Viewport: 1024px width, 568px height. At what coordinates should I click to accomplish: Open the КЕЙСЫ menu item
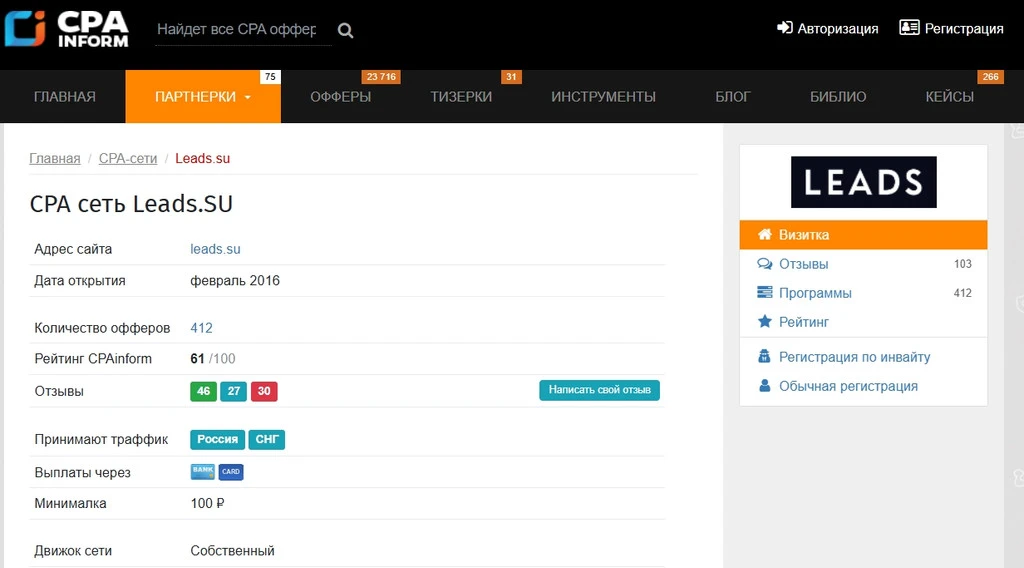pyautogui.click(x=950, y=97)
